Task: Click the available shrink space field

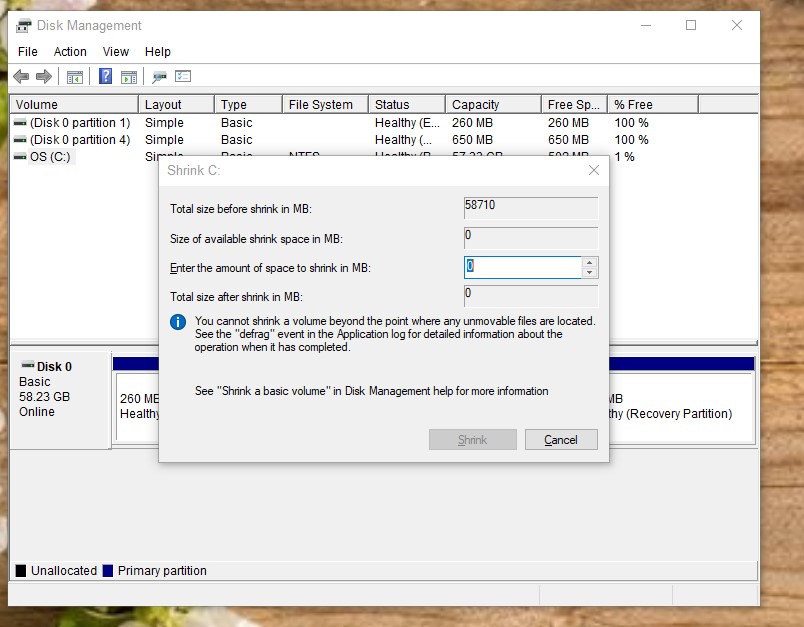Action: tap(531, 238)
